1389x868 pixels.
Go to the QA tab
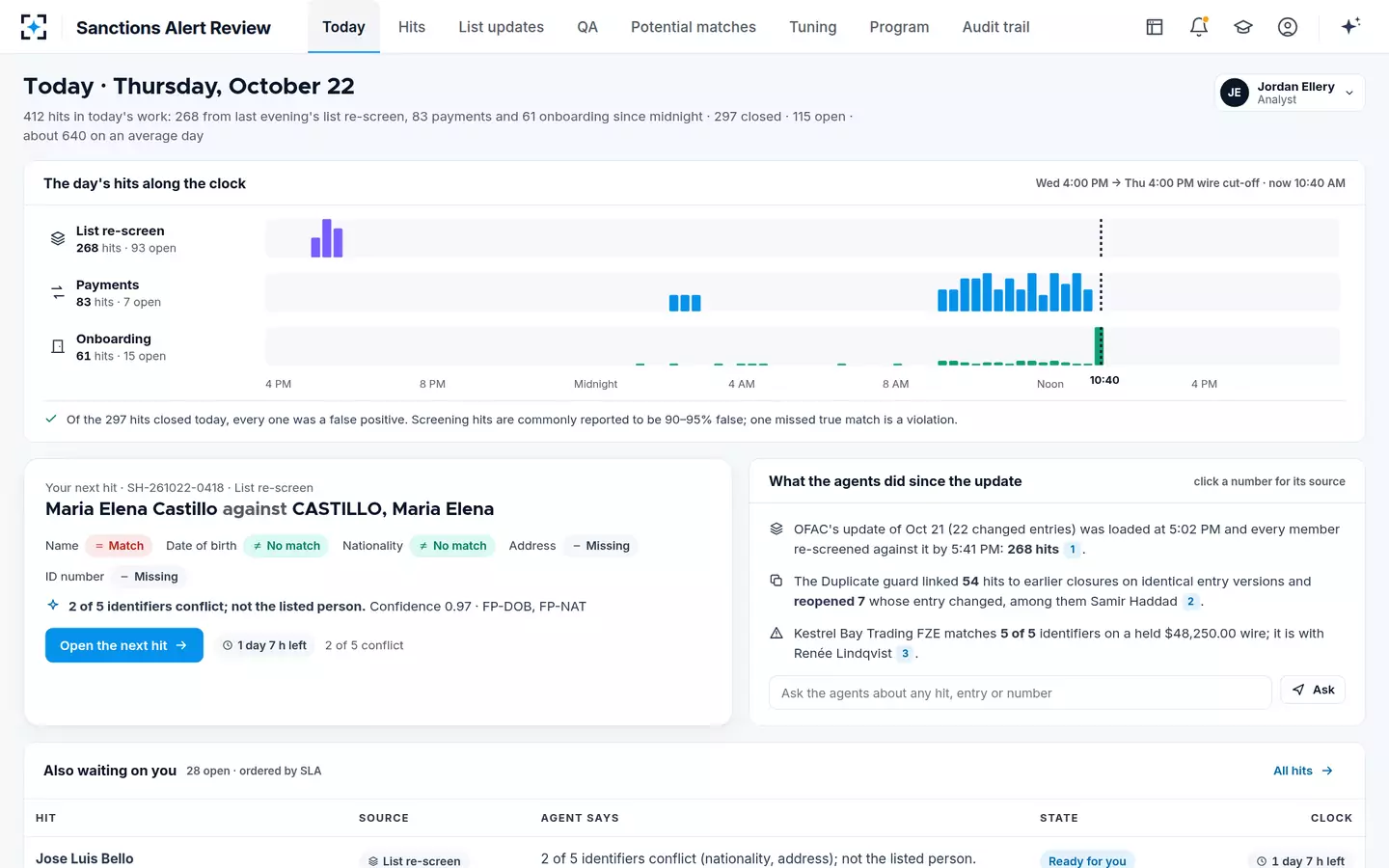[x=587, y=27]
